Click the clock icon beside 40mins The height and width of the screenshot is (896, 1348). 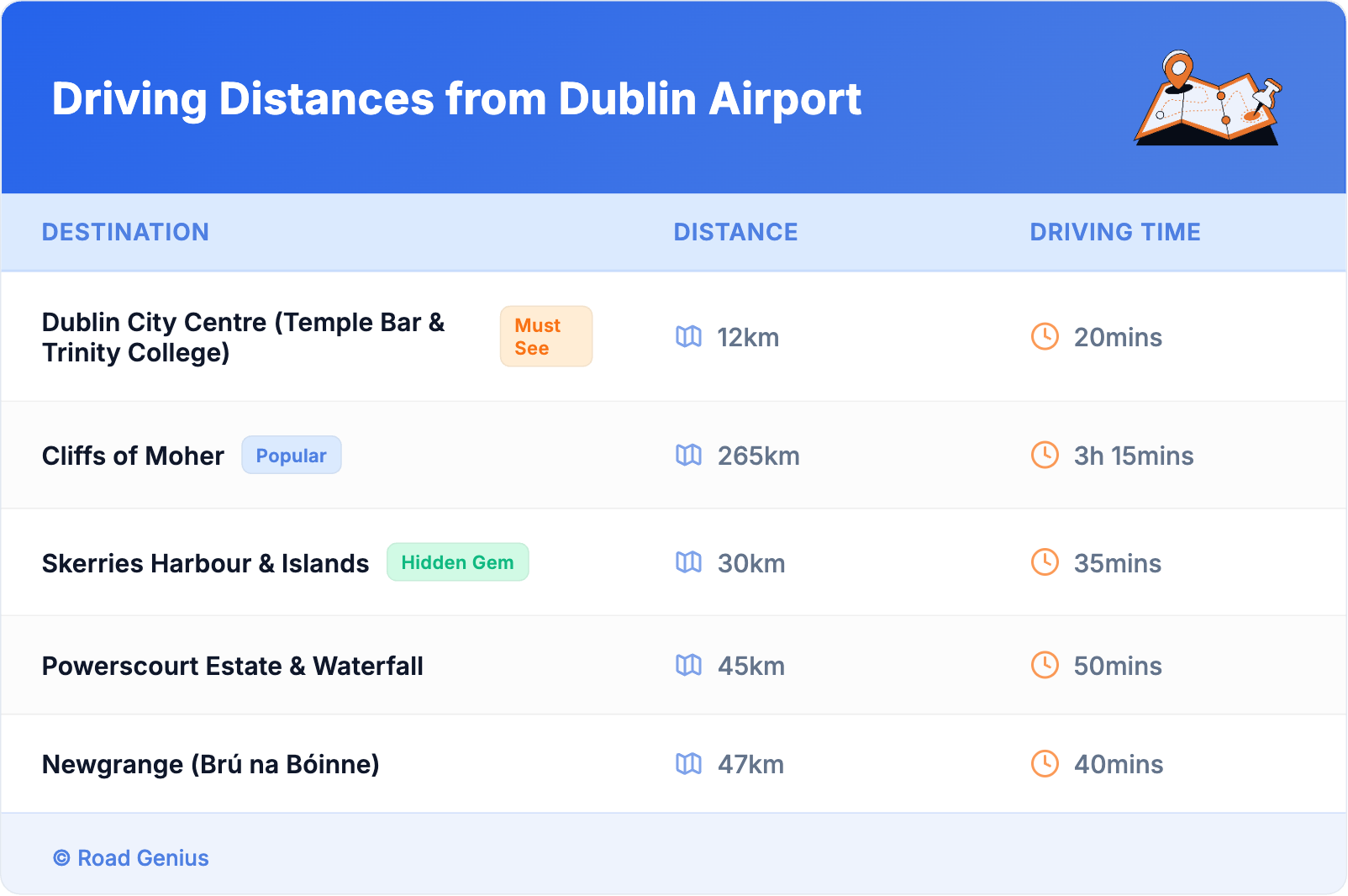1045,764
